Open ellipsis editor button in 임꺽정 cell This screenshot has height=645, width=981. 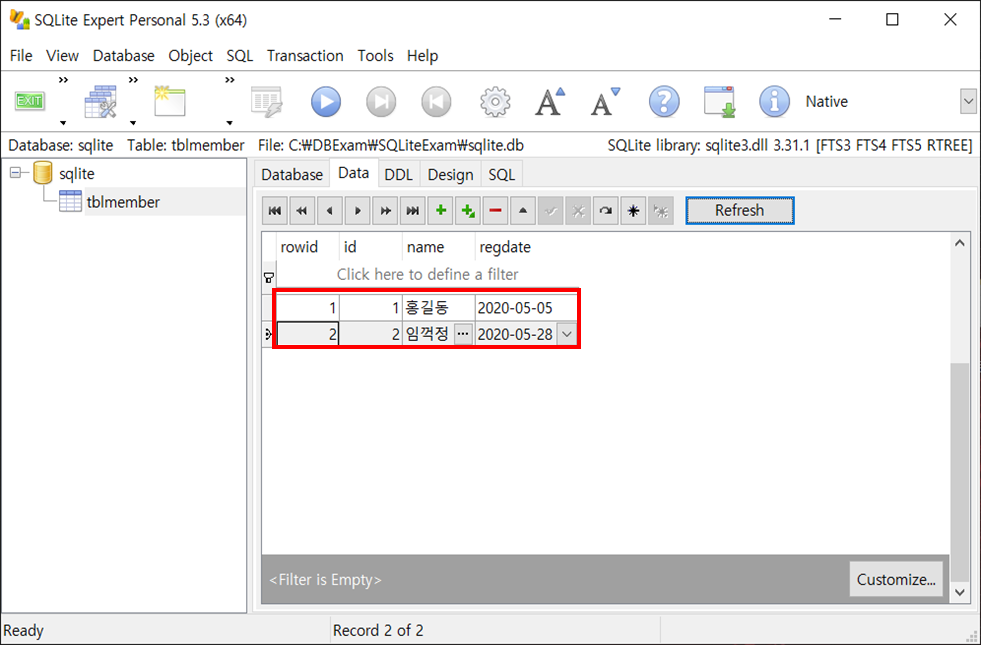[x=463, y=334]
